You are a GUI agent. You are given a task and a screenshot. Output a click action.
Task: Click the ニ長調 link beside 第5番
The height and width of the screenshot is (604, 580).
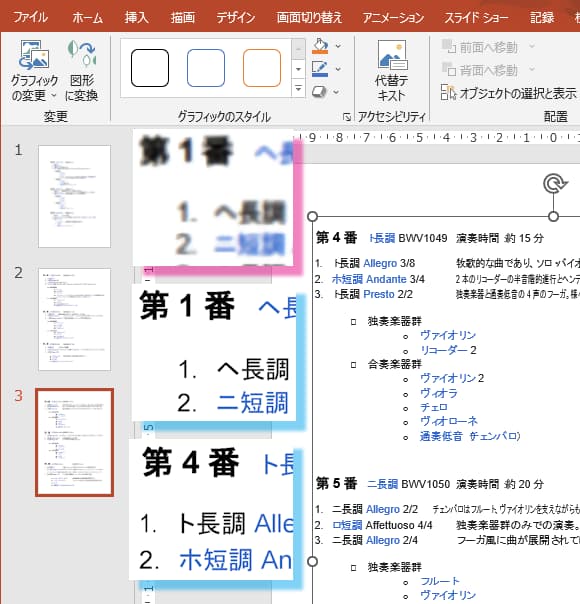coord(382,484)
